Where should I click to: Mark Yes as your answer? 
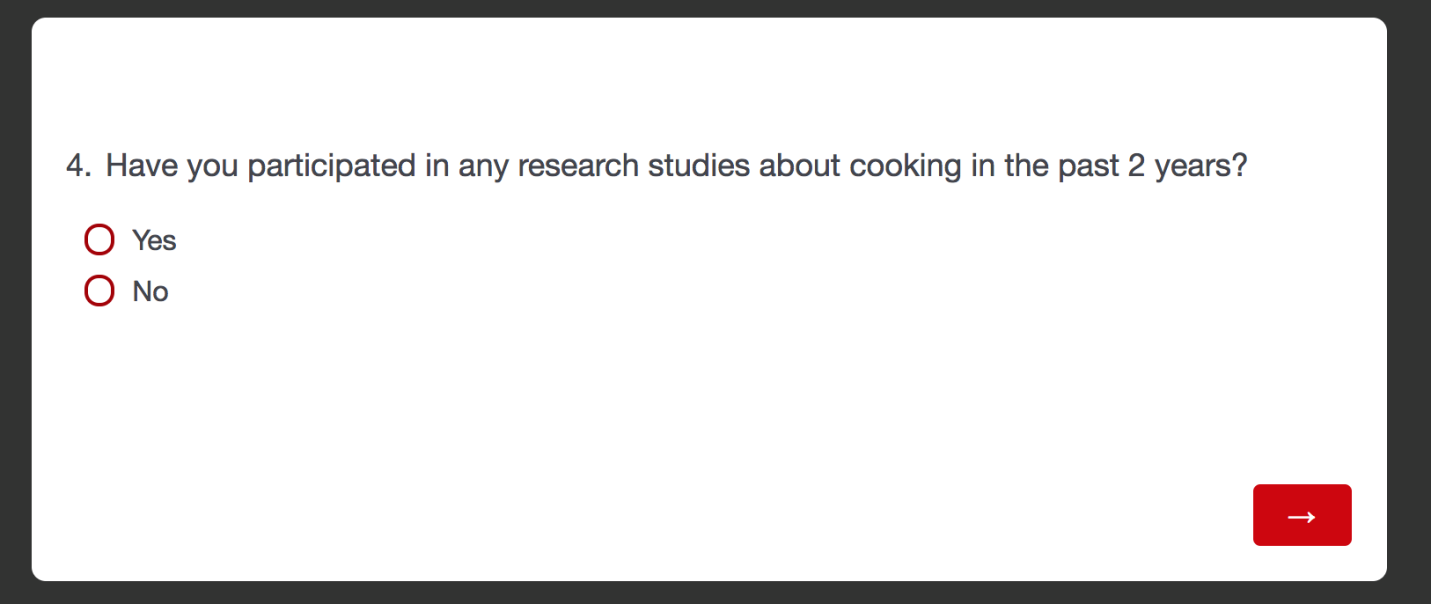(x=99, y=240)
